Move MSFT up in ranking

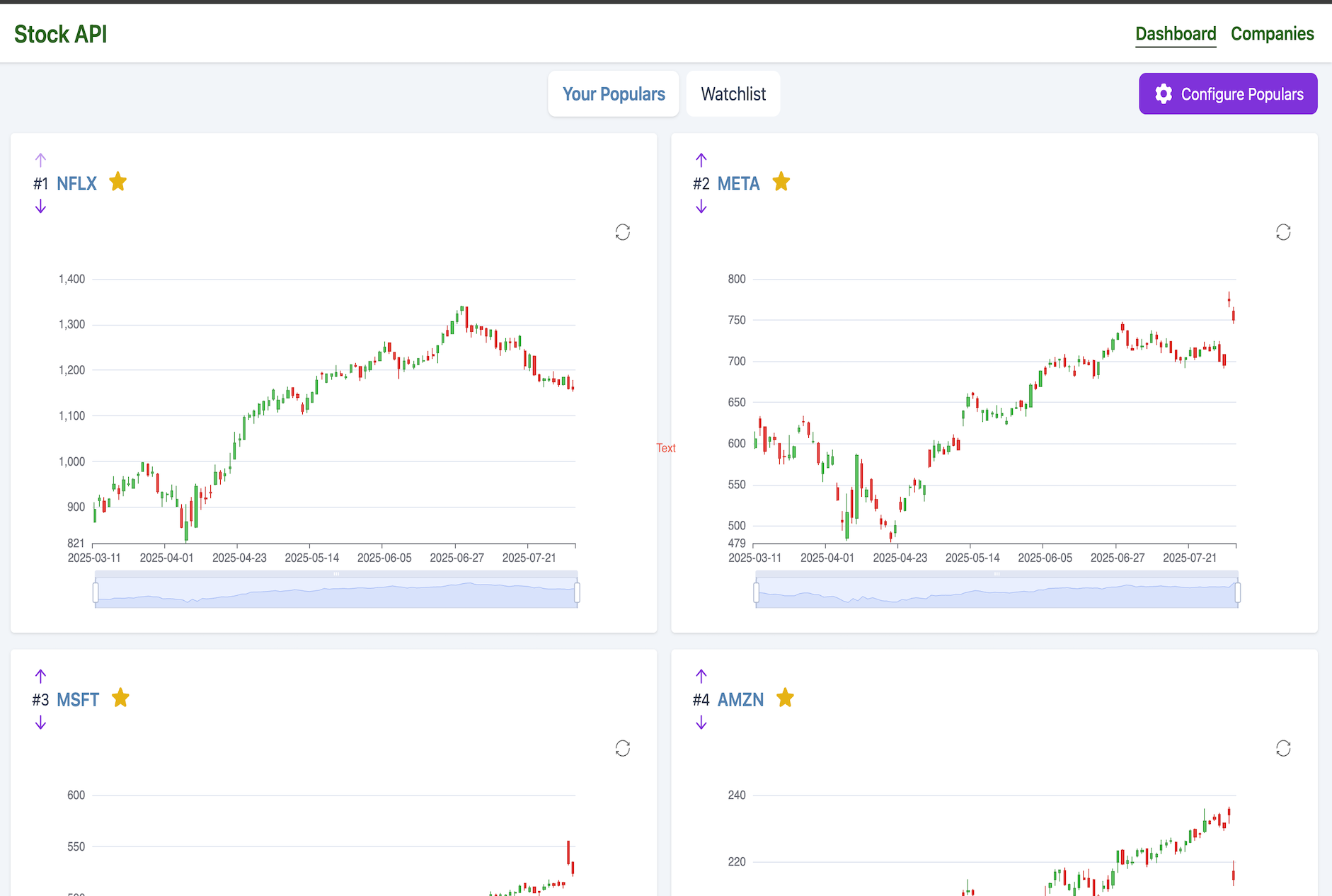pyautogui.click(x=40, y=676)
